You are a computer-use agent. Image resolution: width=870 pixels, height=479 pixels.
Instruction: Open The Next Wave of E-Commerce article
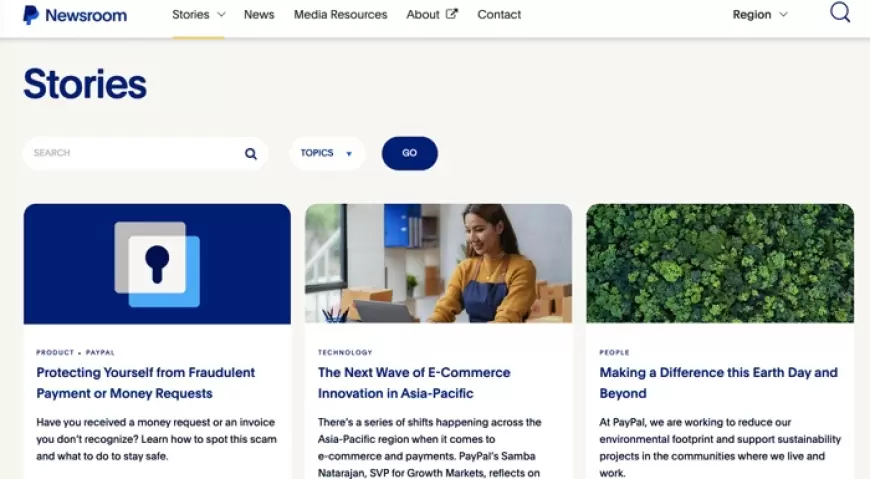point(414,382)
